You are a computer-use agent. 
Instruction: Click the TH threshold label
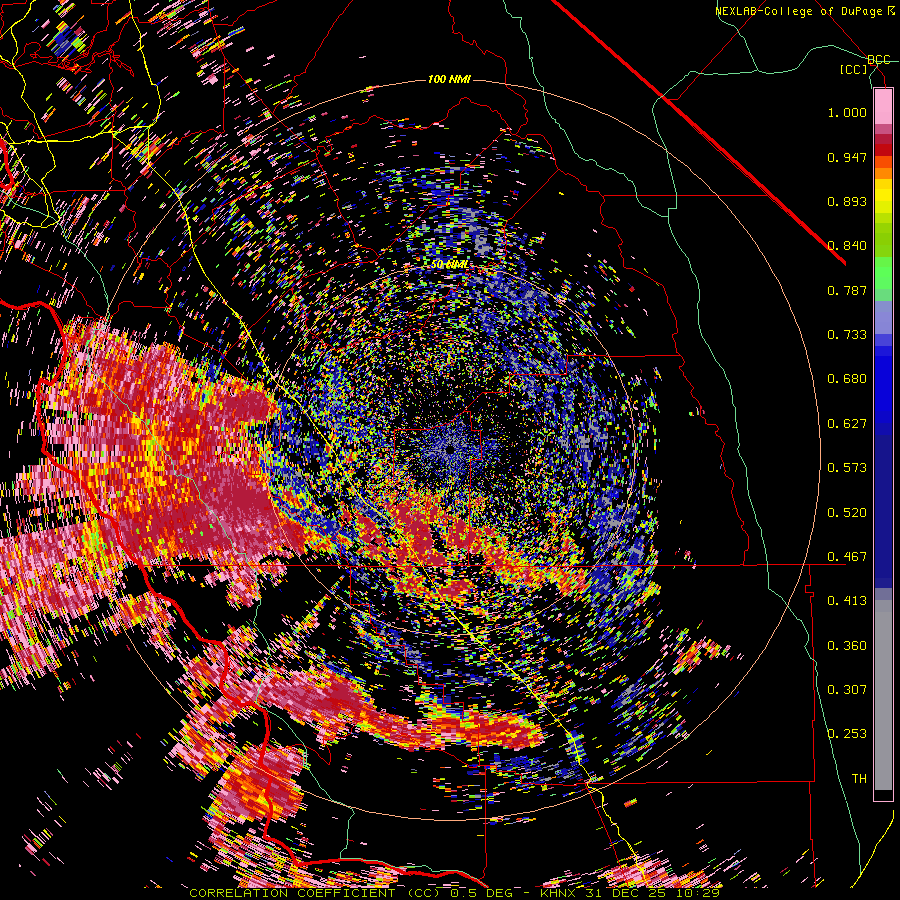859,779
